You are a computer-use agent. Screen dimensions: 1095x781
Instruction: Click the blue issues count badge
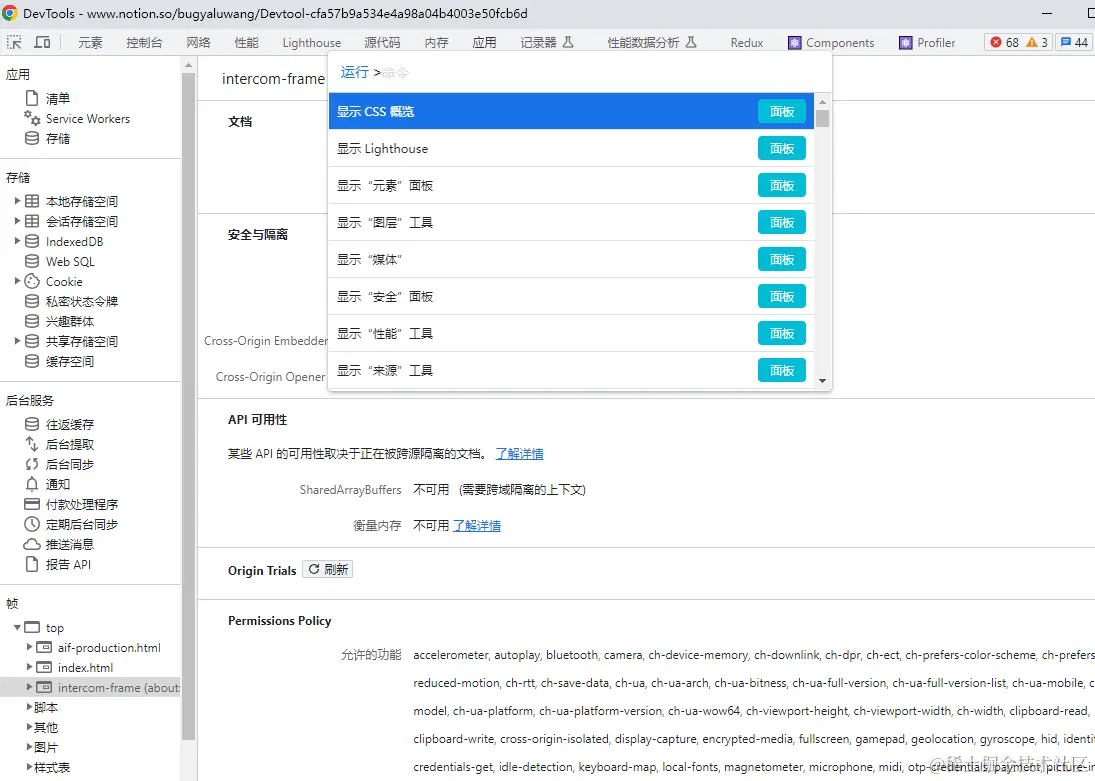[x=1074, y=43]
